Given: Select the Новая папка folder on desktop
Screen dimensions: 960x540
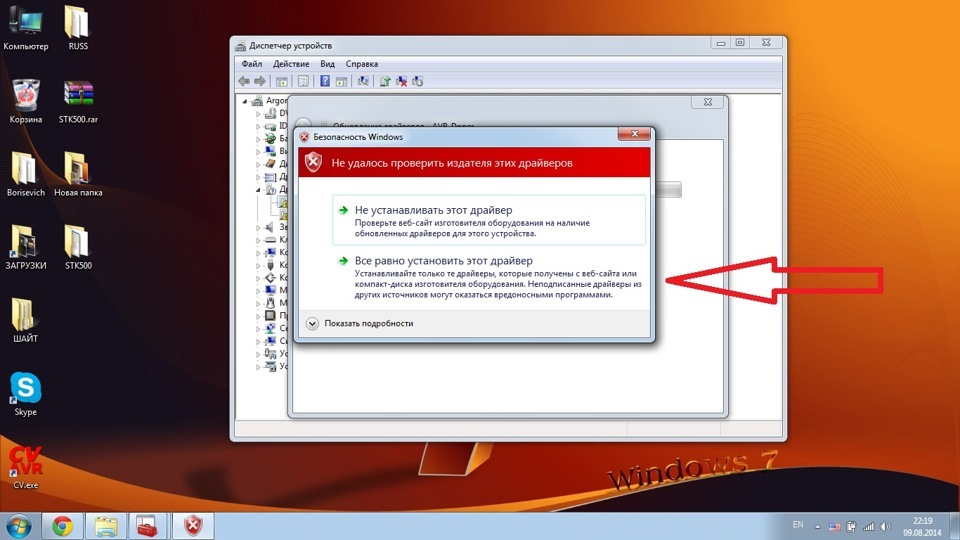Looking at the screenshot, I should tap(78, 174).
